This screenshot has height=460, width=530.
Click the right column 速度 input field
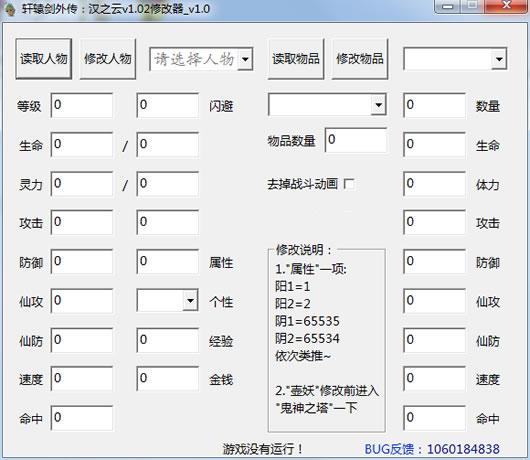click(x=434, y=379)
